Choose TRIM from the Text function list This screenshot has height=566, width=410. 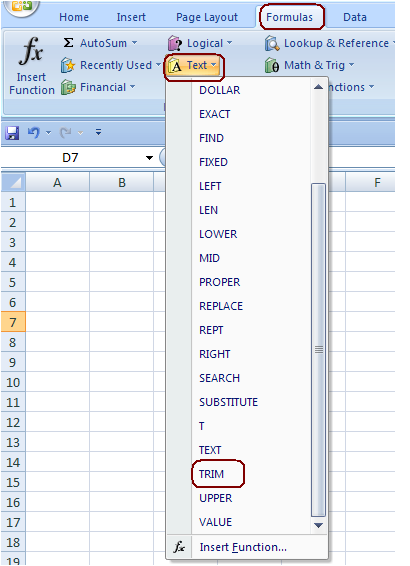tap(211, 474)
